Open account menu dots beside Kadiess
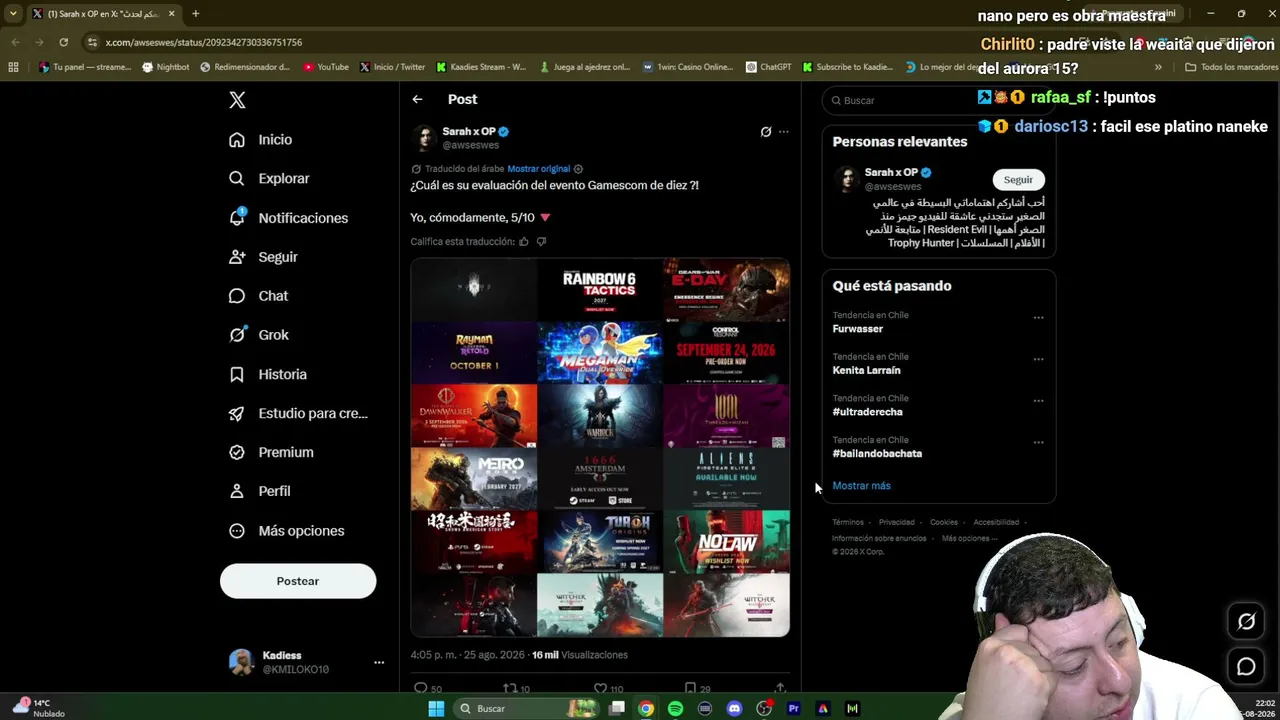1280x720 pixels. pos(379,662)
